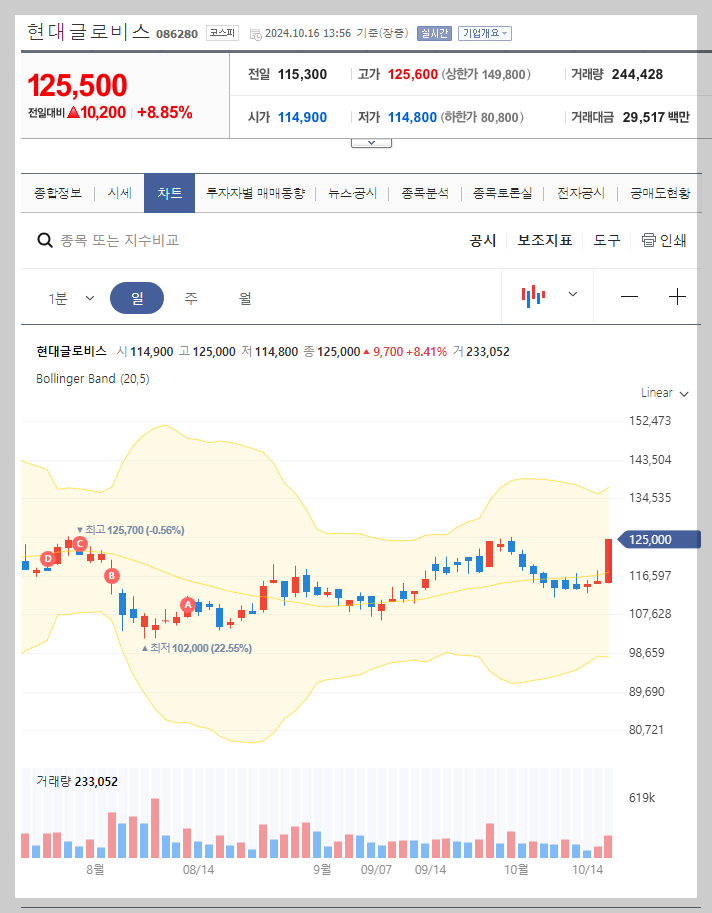Click event marker A on the chart
The image size is (712, 913).
pos(186,604)
